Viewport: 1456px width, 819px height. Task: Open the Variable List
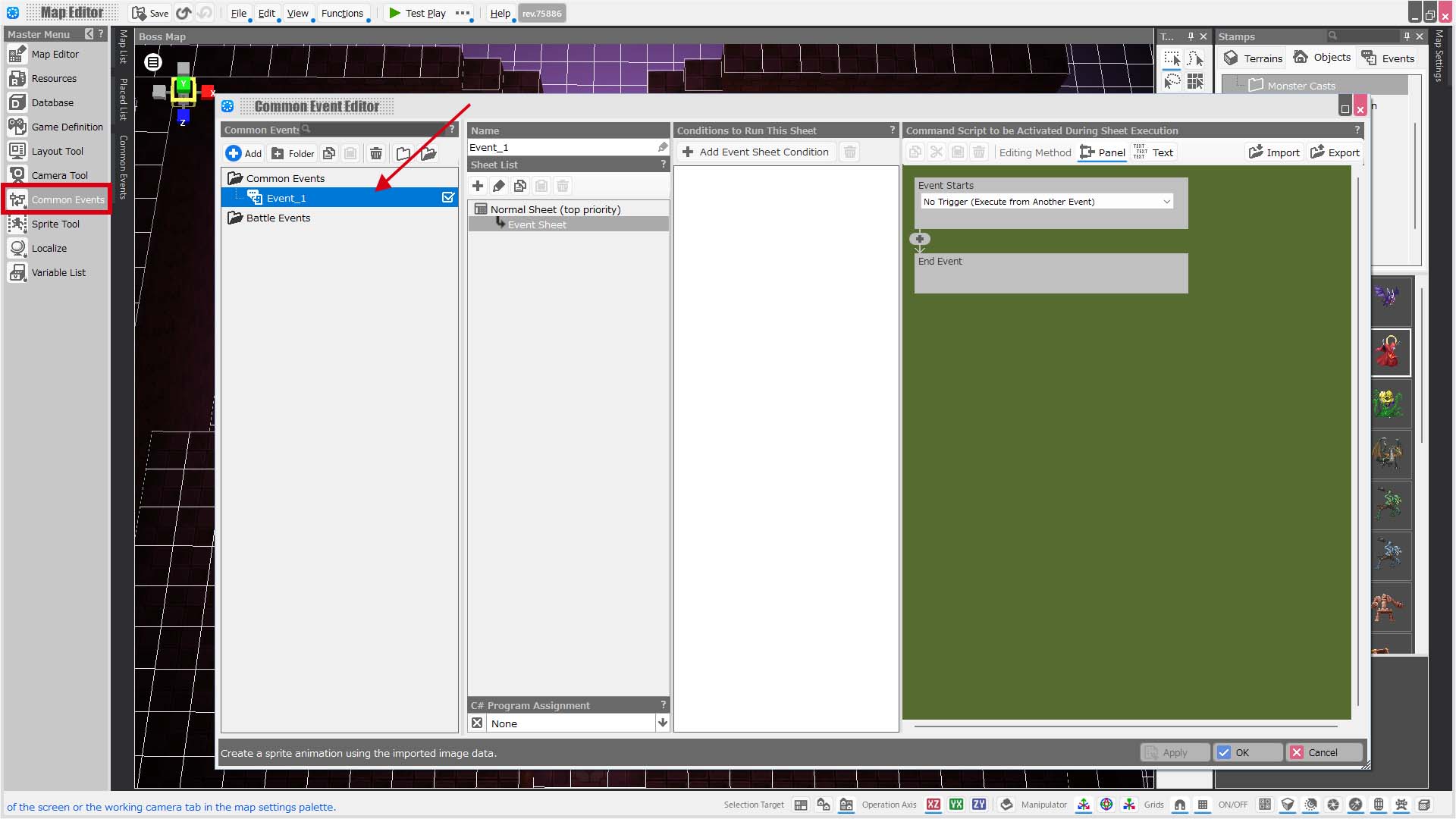(x=58, y=272)
